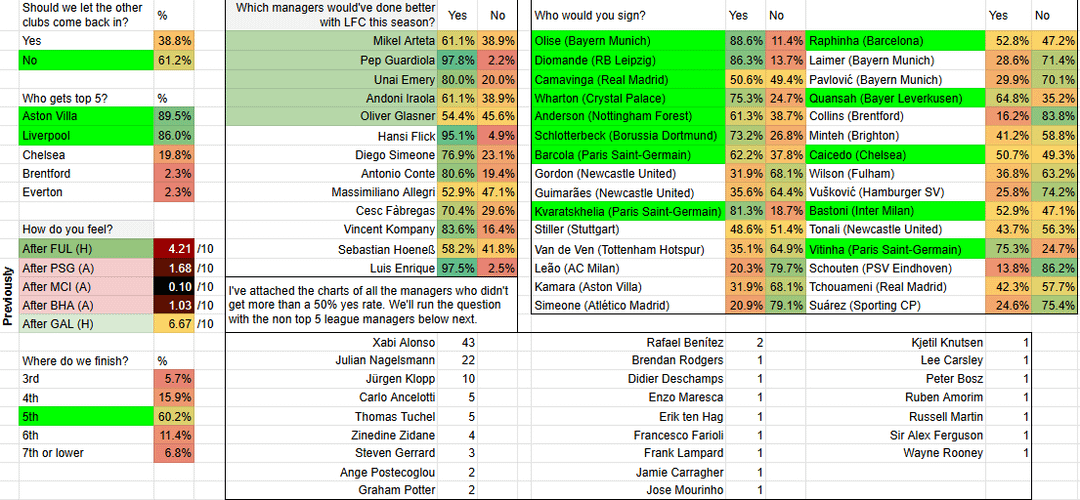
Task: Click the dark red 4.21 rating cell
Action: click(x=174, y=249)
